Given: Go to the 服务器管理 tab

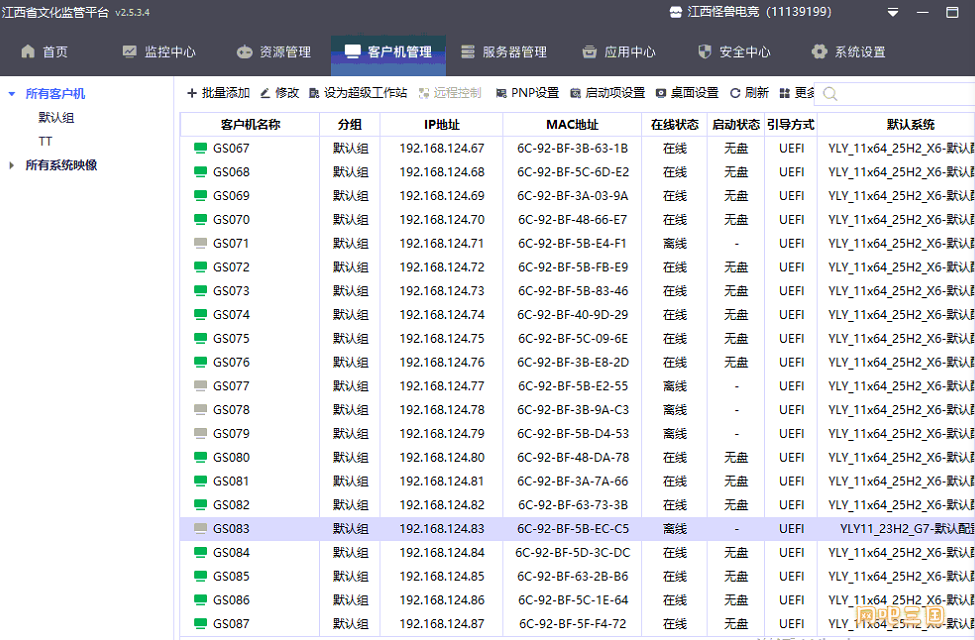Looking at the screenshot, I should pos(504,52).
